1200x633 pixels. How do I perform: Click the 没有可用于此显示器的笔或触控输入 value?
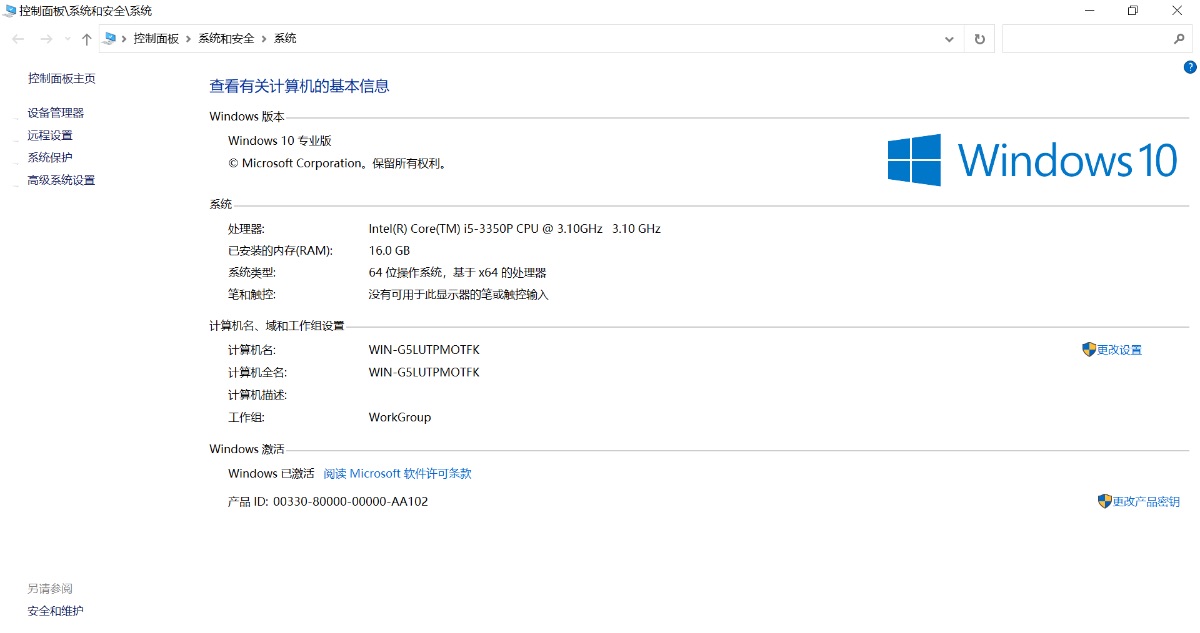click(x=459, y=294)
